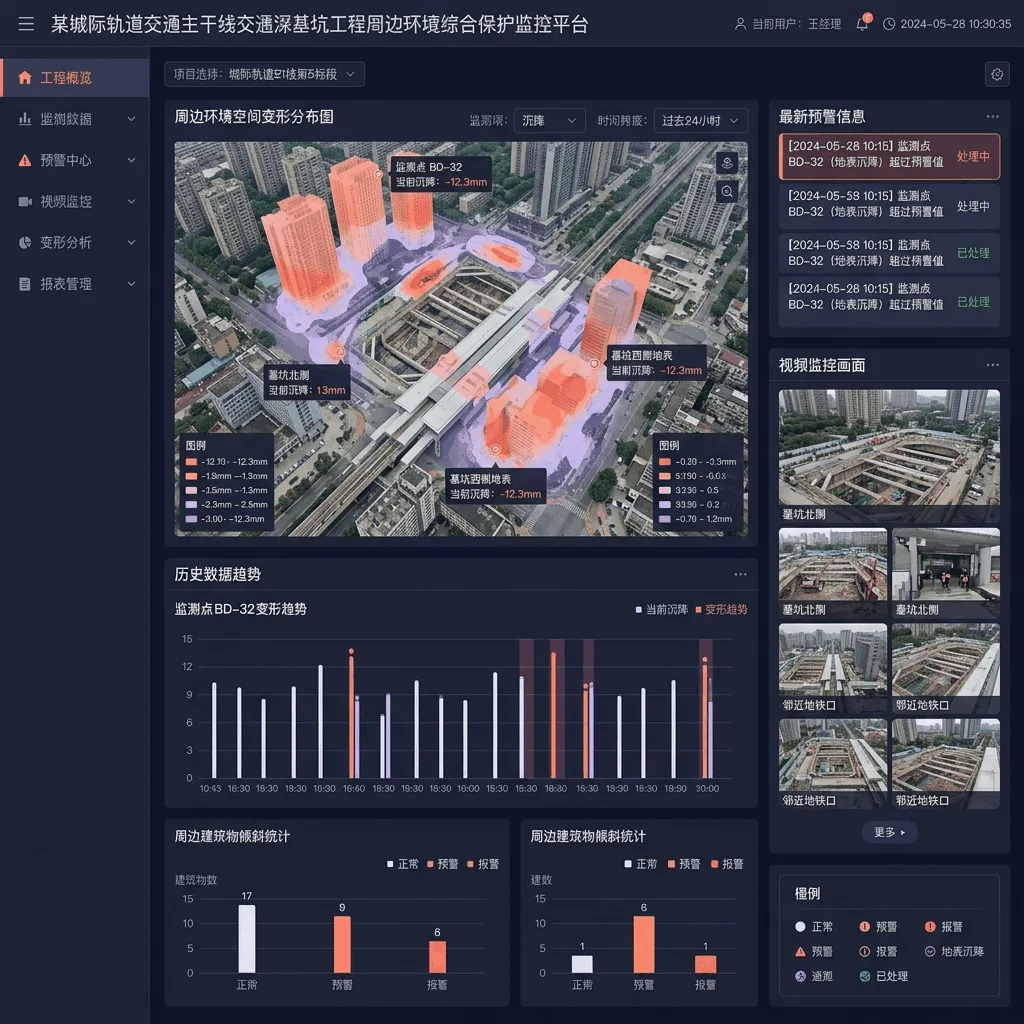
Task: Select 工程概览 in the sidebar
Action: (x=75, y=78)
